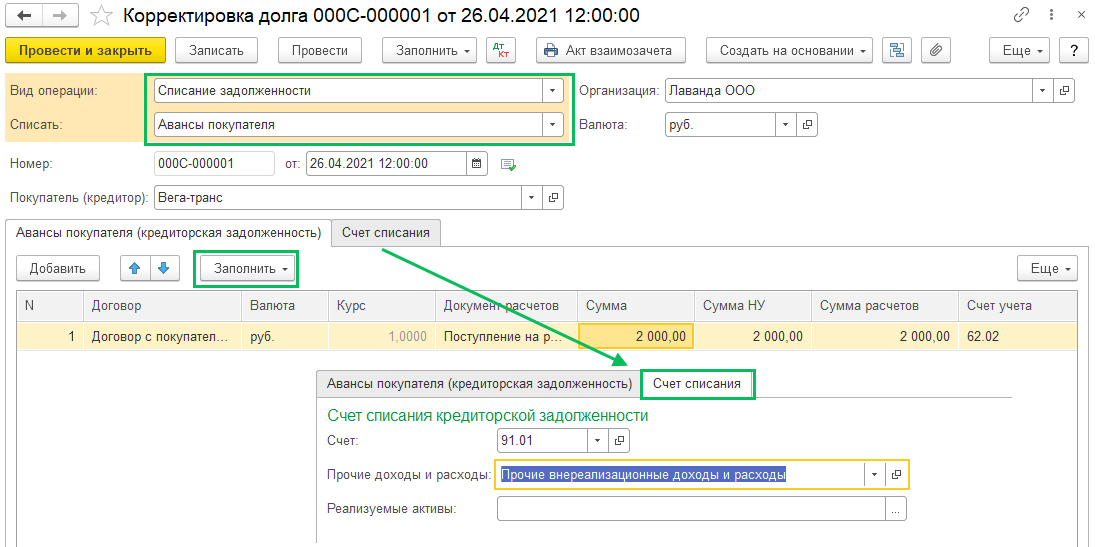
Task: Click the Номер field 000С-000001
Action: point(214,164)
